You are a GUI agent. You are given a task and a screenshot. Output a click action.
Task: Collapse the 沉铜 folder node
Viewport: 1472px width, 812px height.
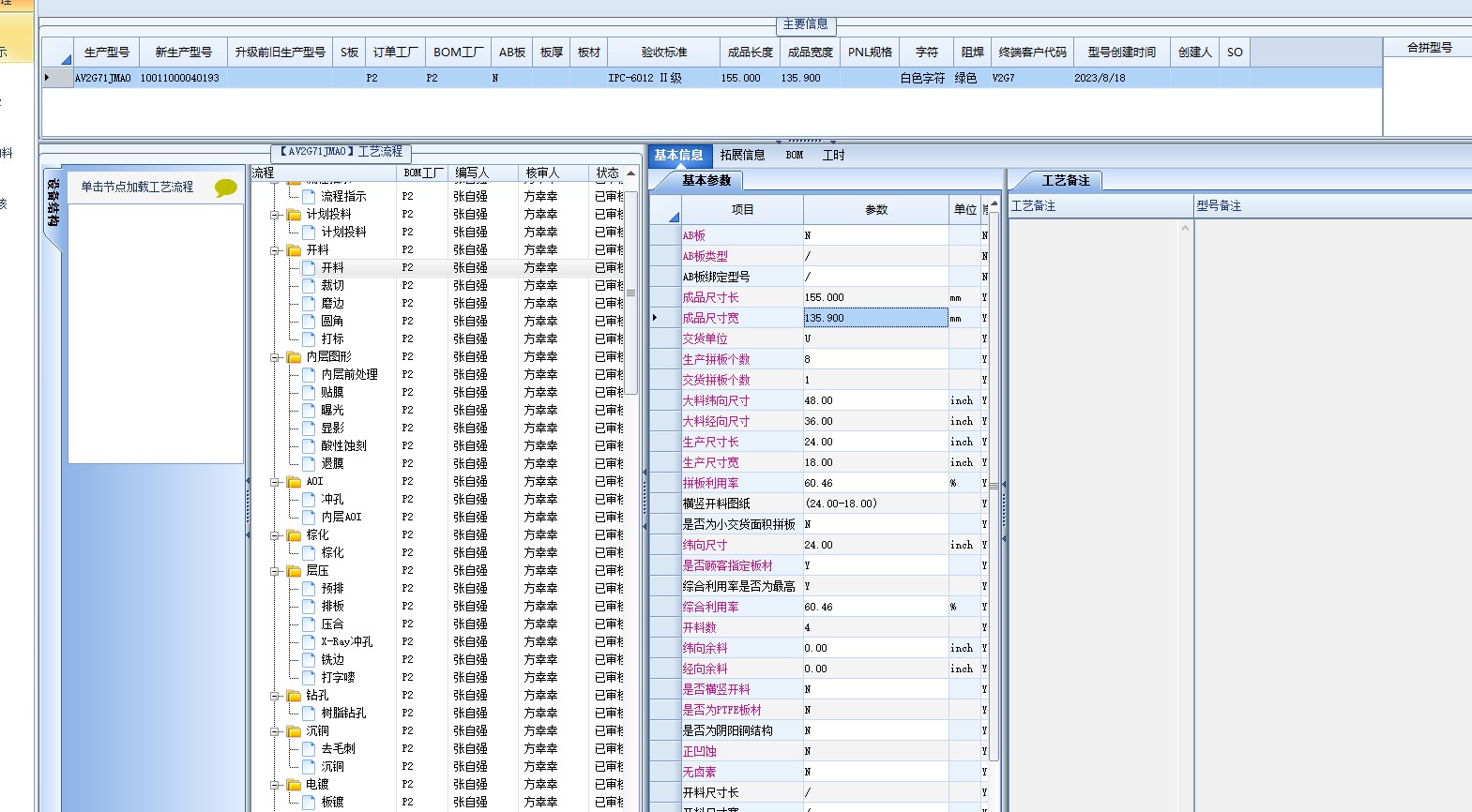276,731
